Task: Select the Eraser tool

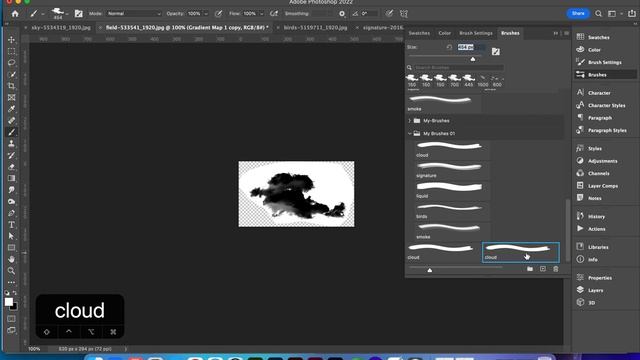Action: click(x=11, y=167)
